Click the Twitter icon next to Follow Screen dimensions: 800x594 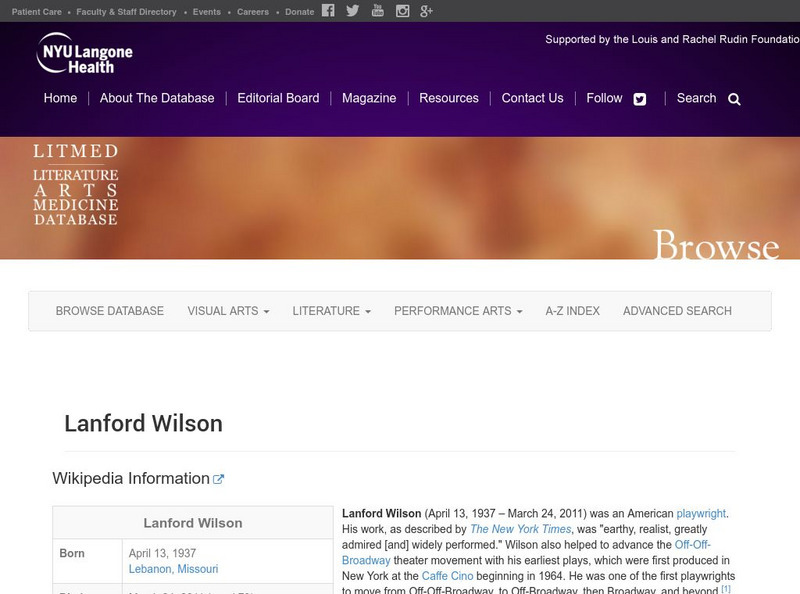pos(639,98)
